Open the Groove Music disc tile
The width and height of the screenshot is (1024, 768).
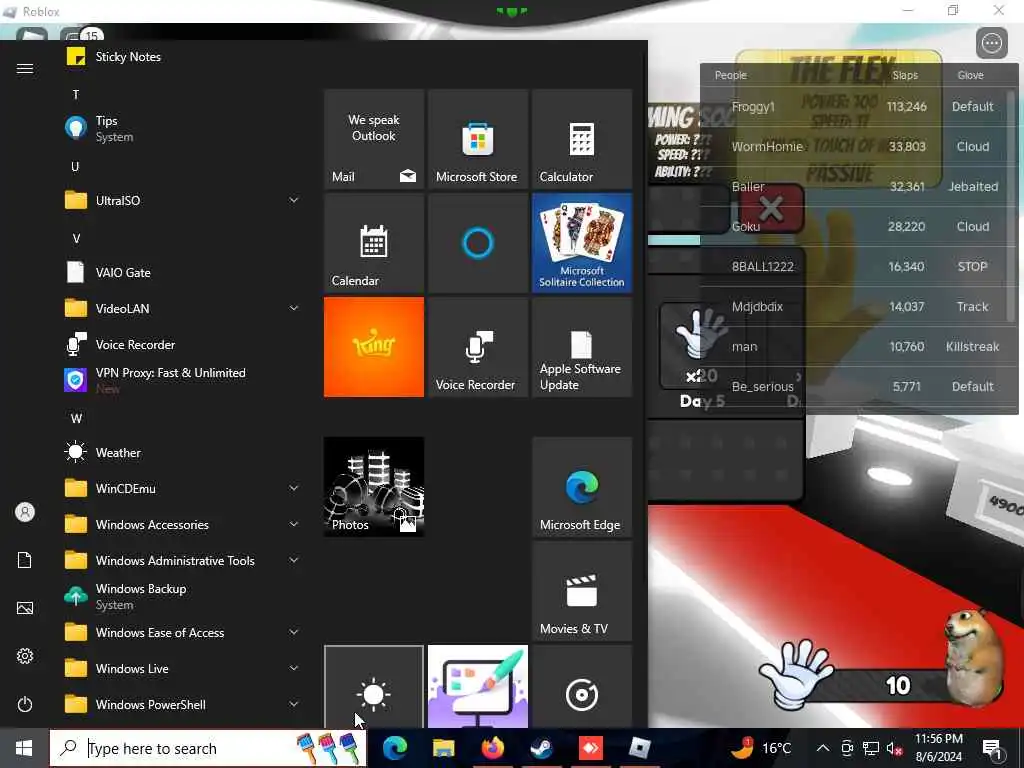582,686
